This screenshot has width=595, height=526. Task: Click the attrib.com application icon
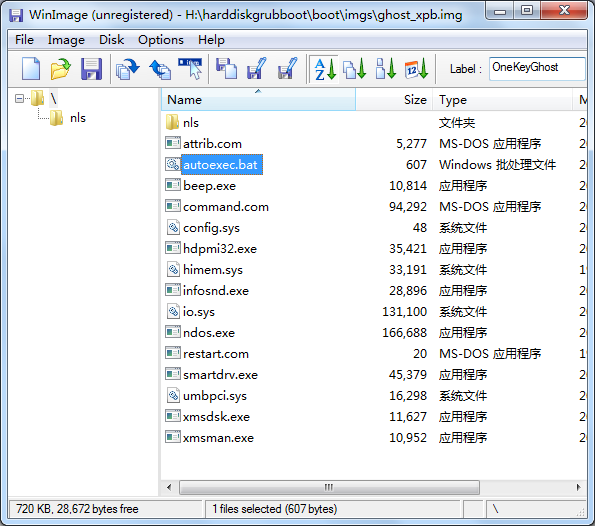coord(173,143)
